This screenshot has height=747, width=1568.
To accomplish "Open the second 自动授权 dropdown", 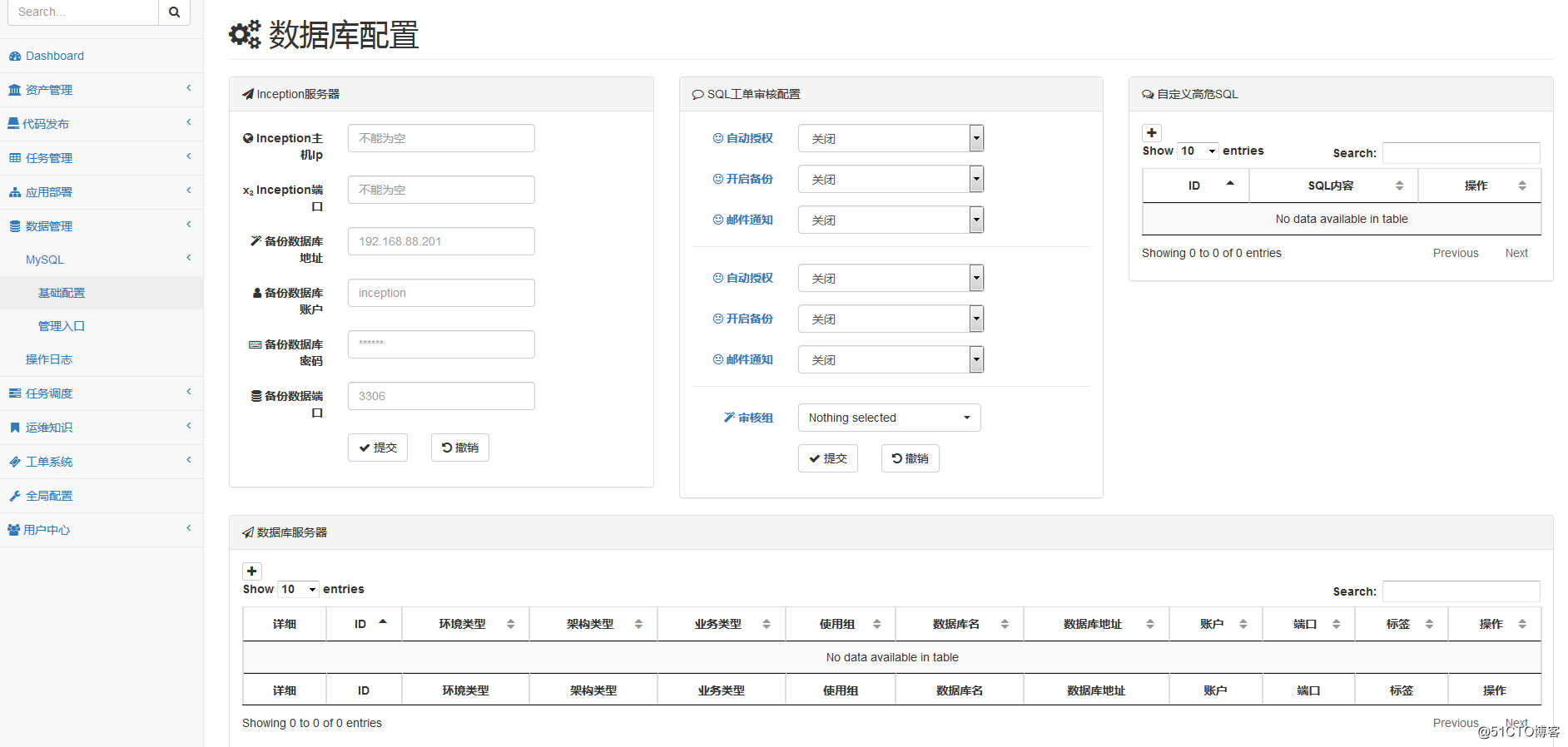I will [x=891, y=278].
